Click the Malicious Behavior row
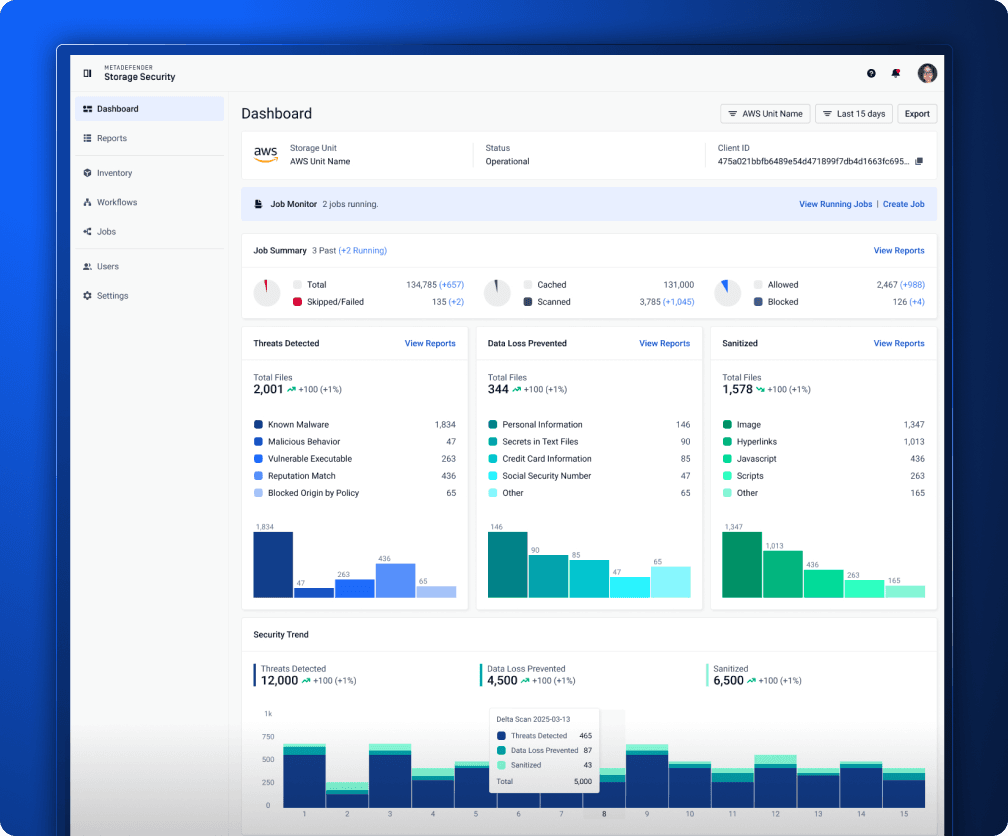 tap(355, 442)
